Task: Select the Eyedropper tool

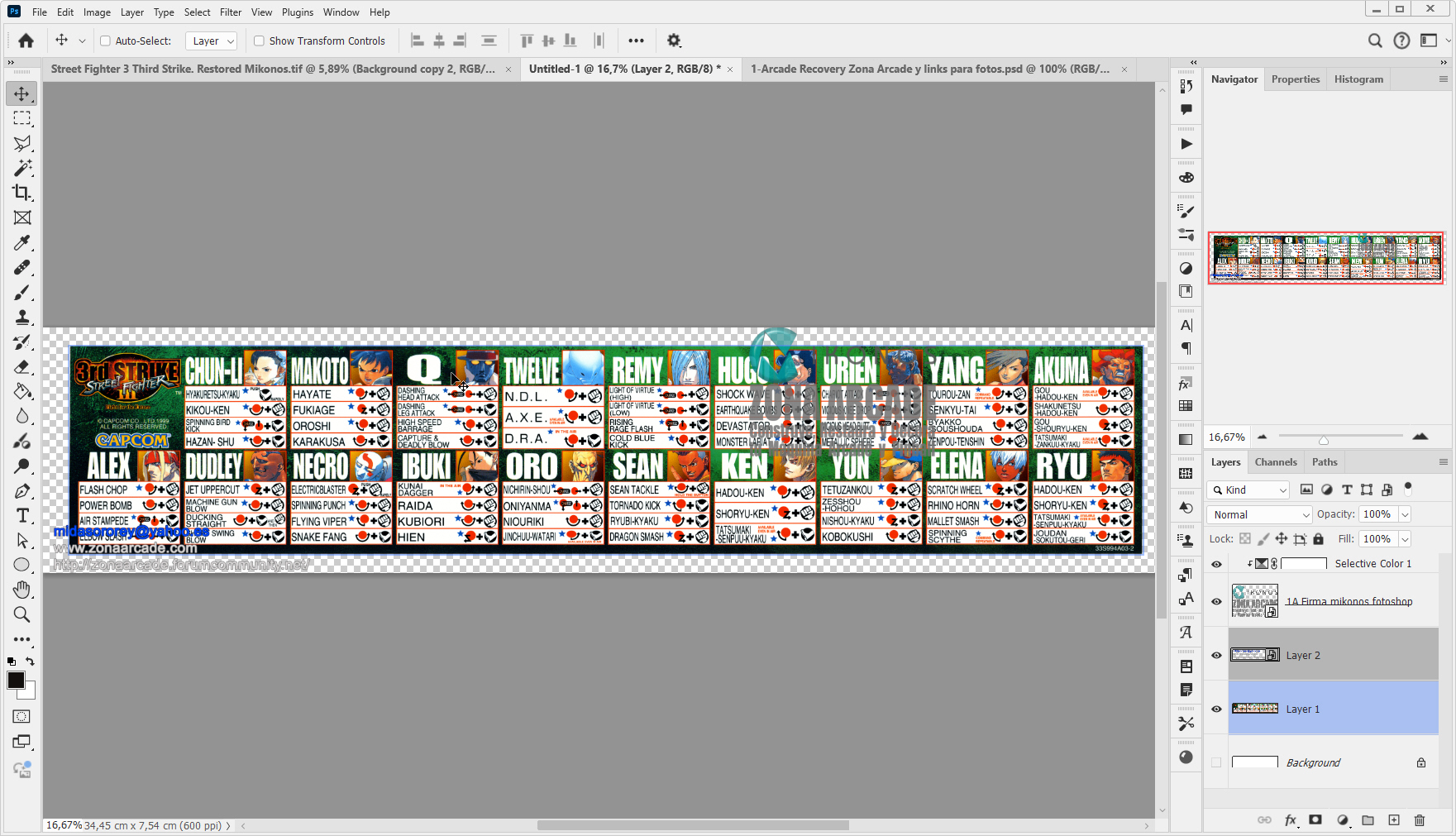Action: pos(22,242)
